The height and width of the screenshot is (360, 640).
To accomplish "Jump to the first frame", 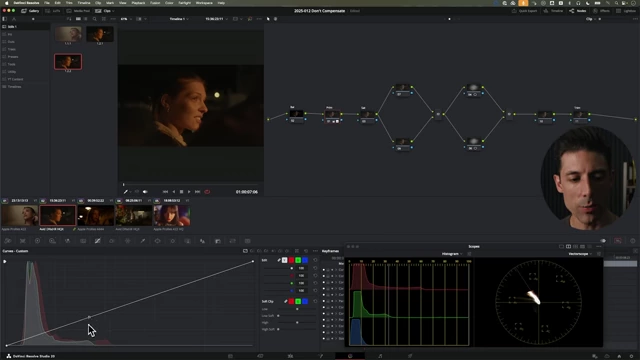I will (x=165, y=192).
